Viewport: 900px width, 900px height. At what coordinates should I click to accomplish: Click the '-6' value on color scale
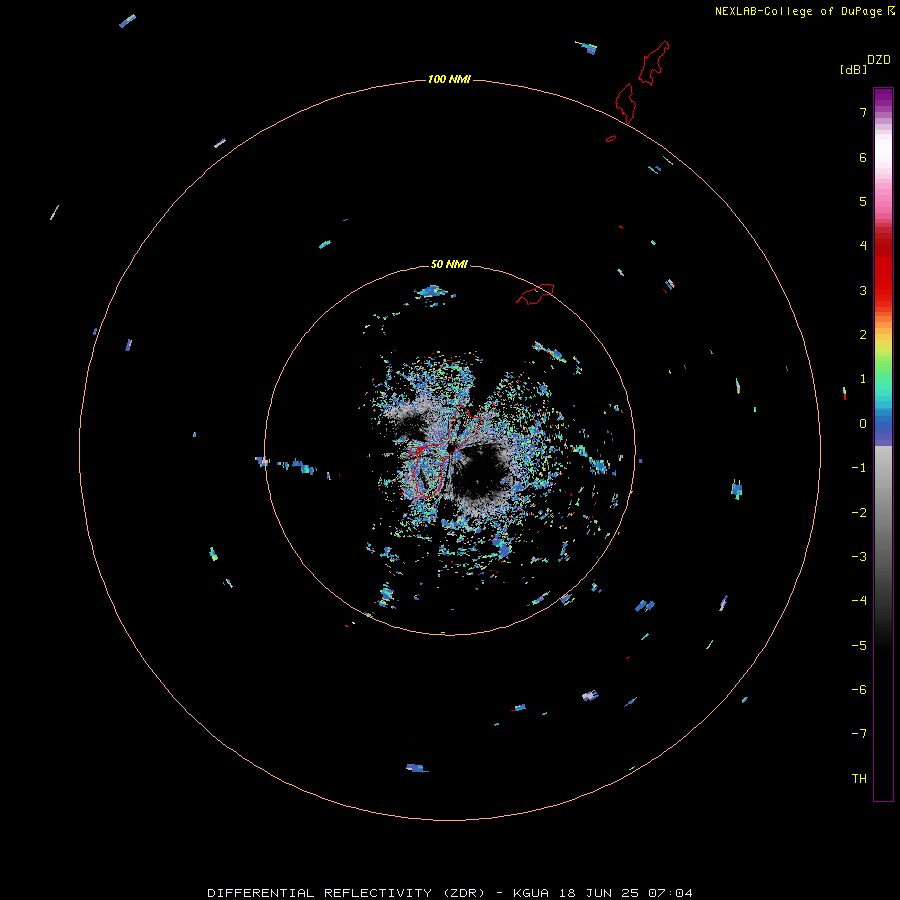pyautogui.click(x=859, y=690)
